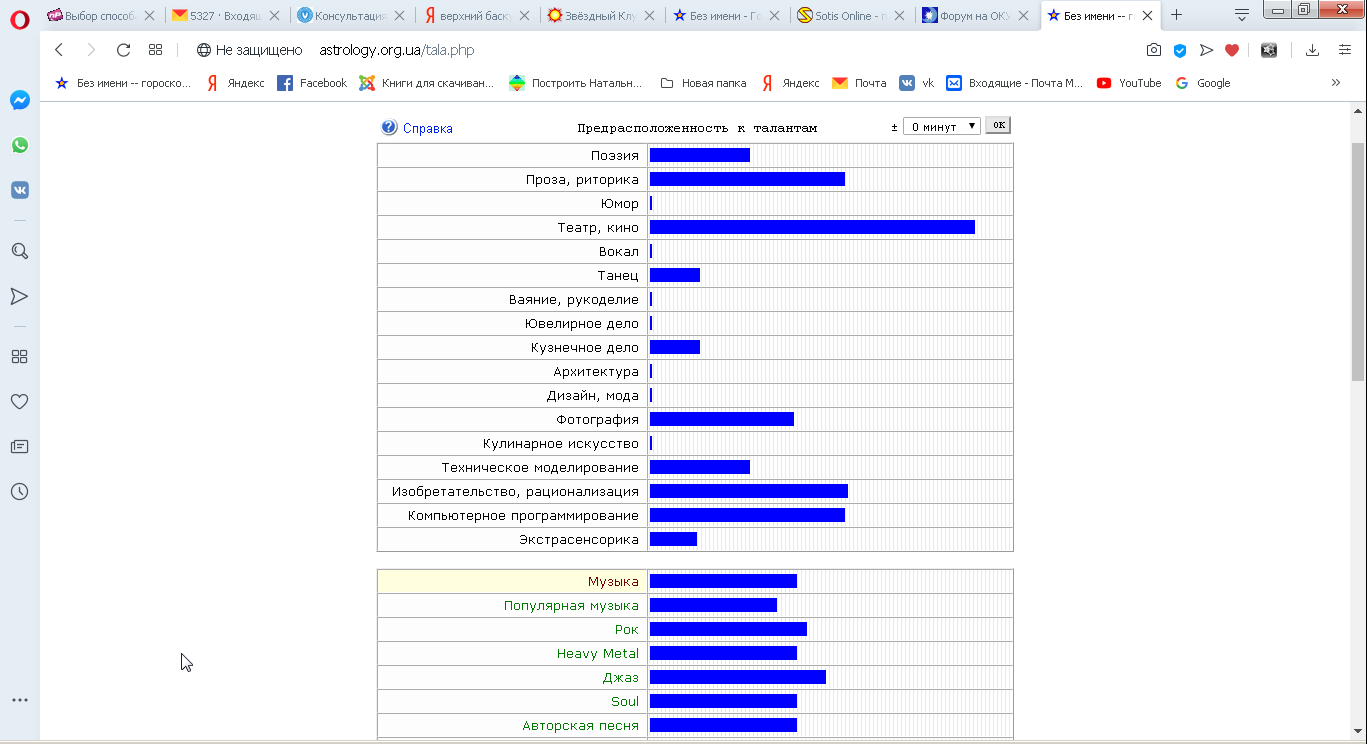
Task: Go forward to next page
Action: (91, 50)
